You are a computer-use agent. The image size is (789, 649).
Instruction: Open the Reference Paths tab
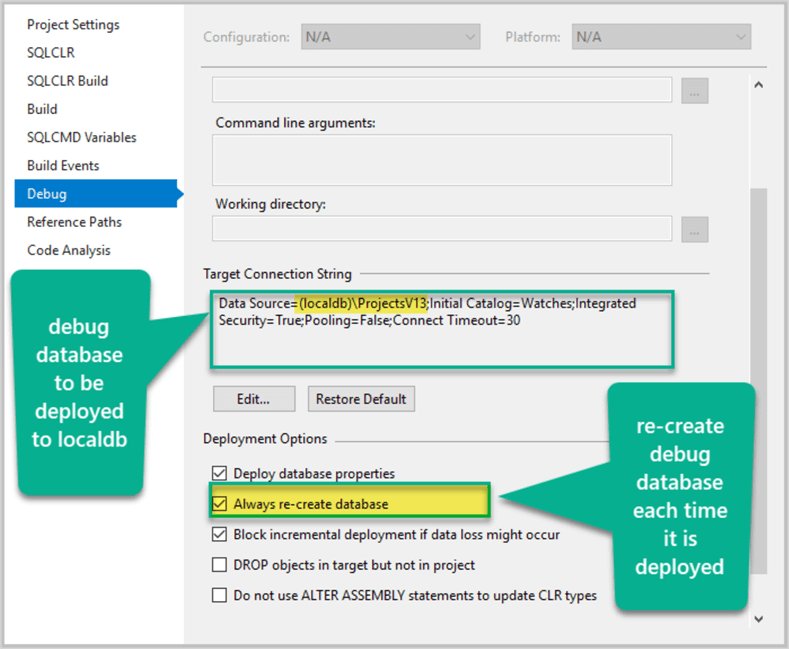pos(74,222)
